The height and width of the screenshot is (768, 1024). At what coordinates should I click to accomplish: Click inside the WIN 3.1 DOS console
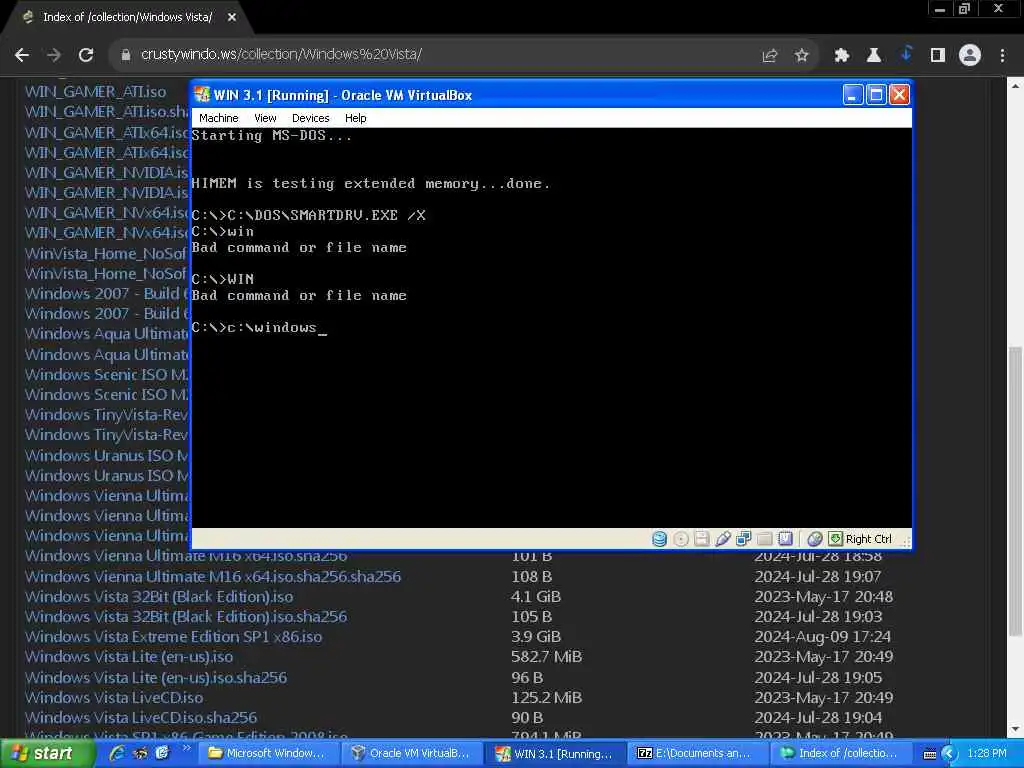coord(551,328)
